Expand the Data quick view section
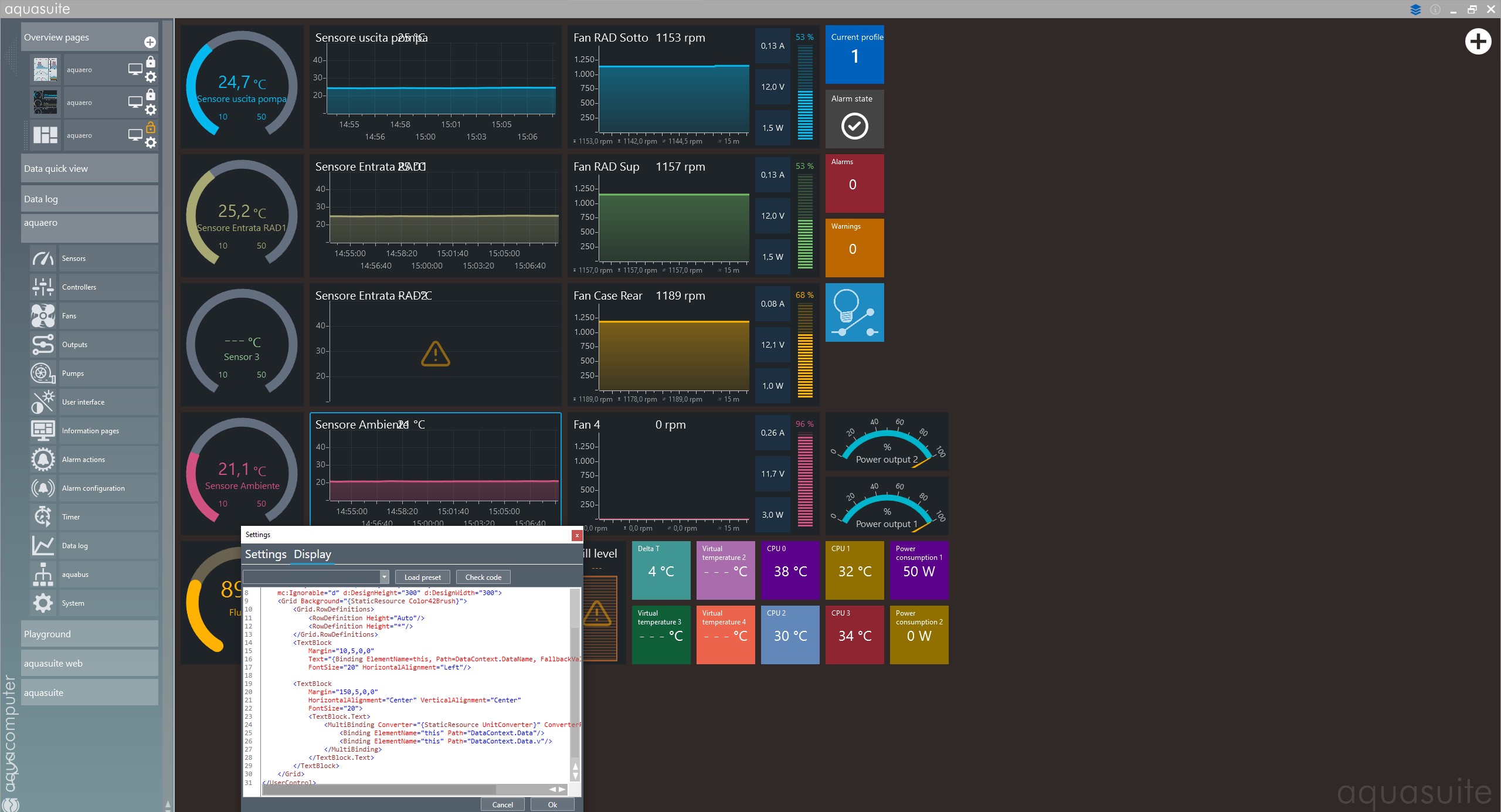The height and width of the screenshot is (812, 1501). point(89,169)
